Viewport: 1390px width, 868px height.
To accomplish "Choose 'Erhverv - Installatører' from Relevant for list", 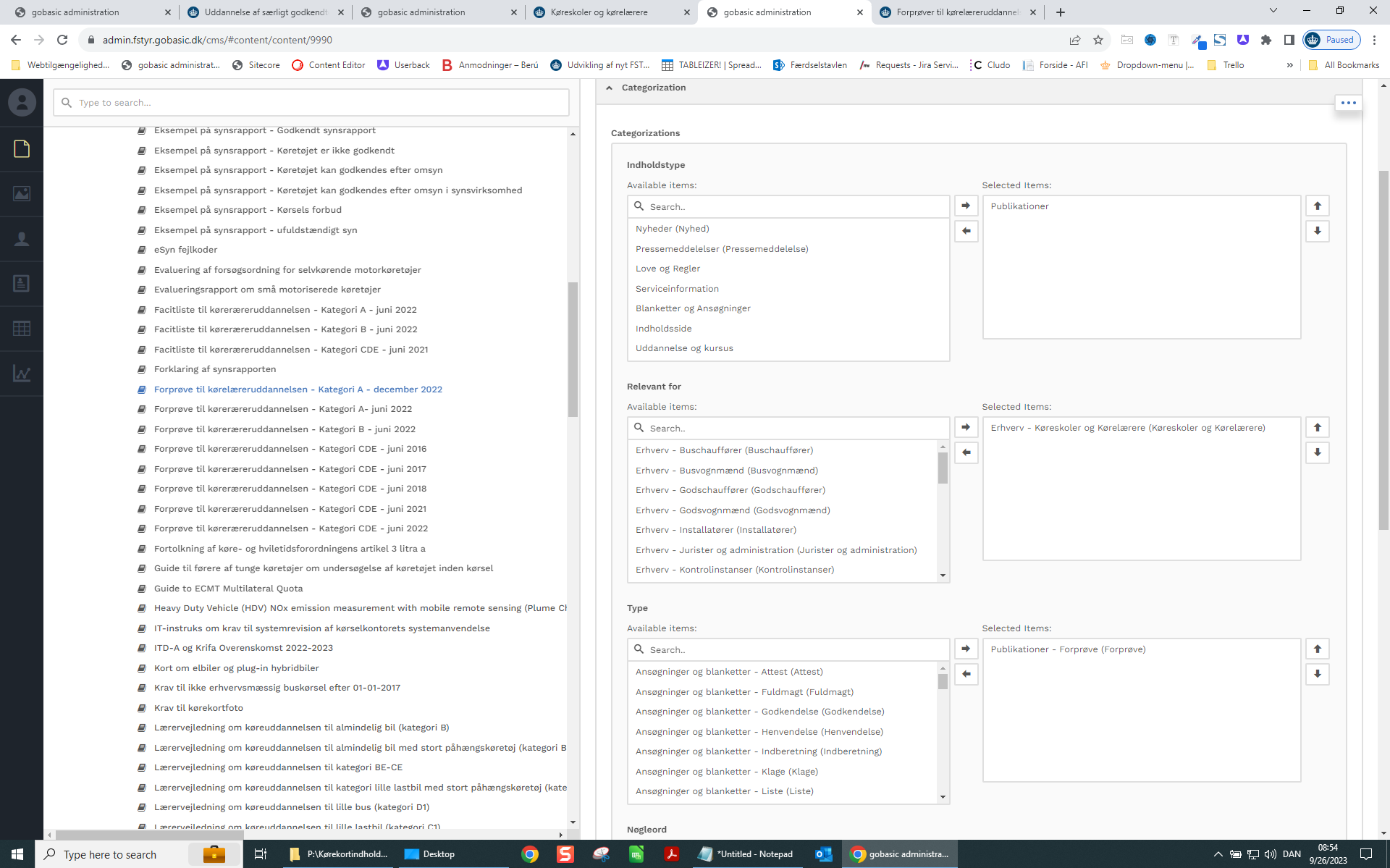I will coord(715,530).
